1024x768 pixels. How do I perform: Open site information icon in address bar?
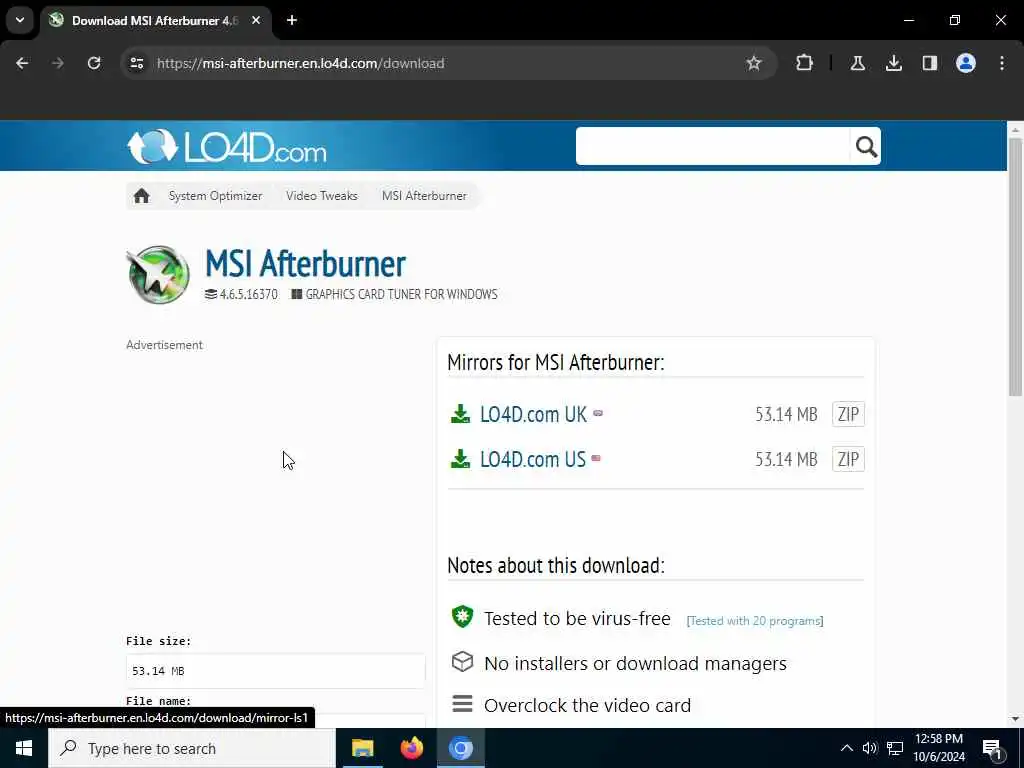click(136, 63)
